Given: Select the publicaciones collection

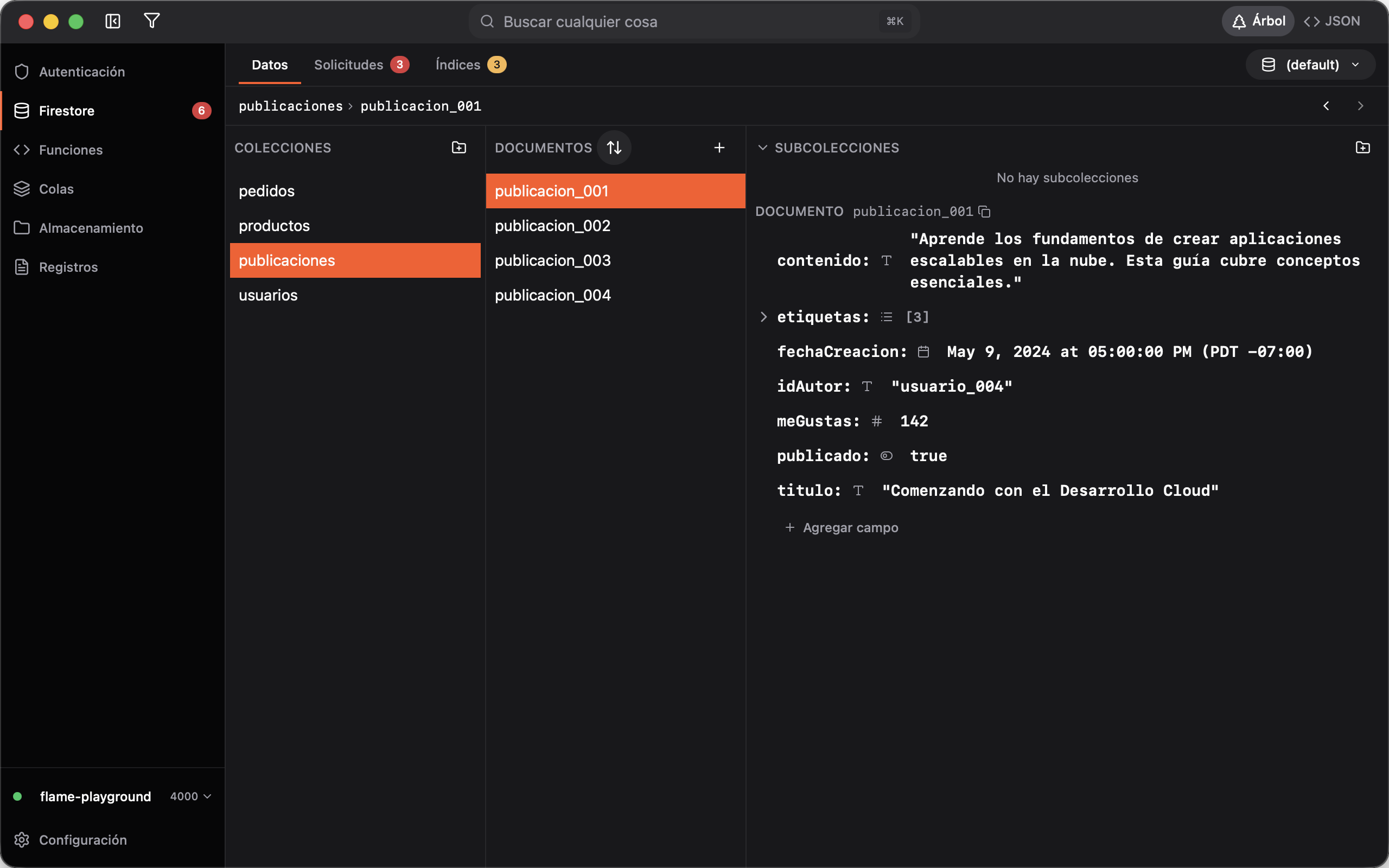Looking at the screenshot, I should coord(355,260).
